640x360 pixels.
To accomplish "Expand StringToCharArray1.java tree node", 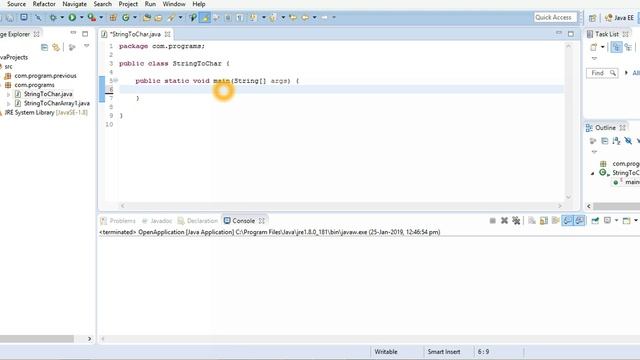I will [x=9, y=104].
